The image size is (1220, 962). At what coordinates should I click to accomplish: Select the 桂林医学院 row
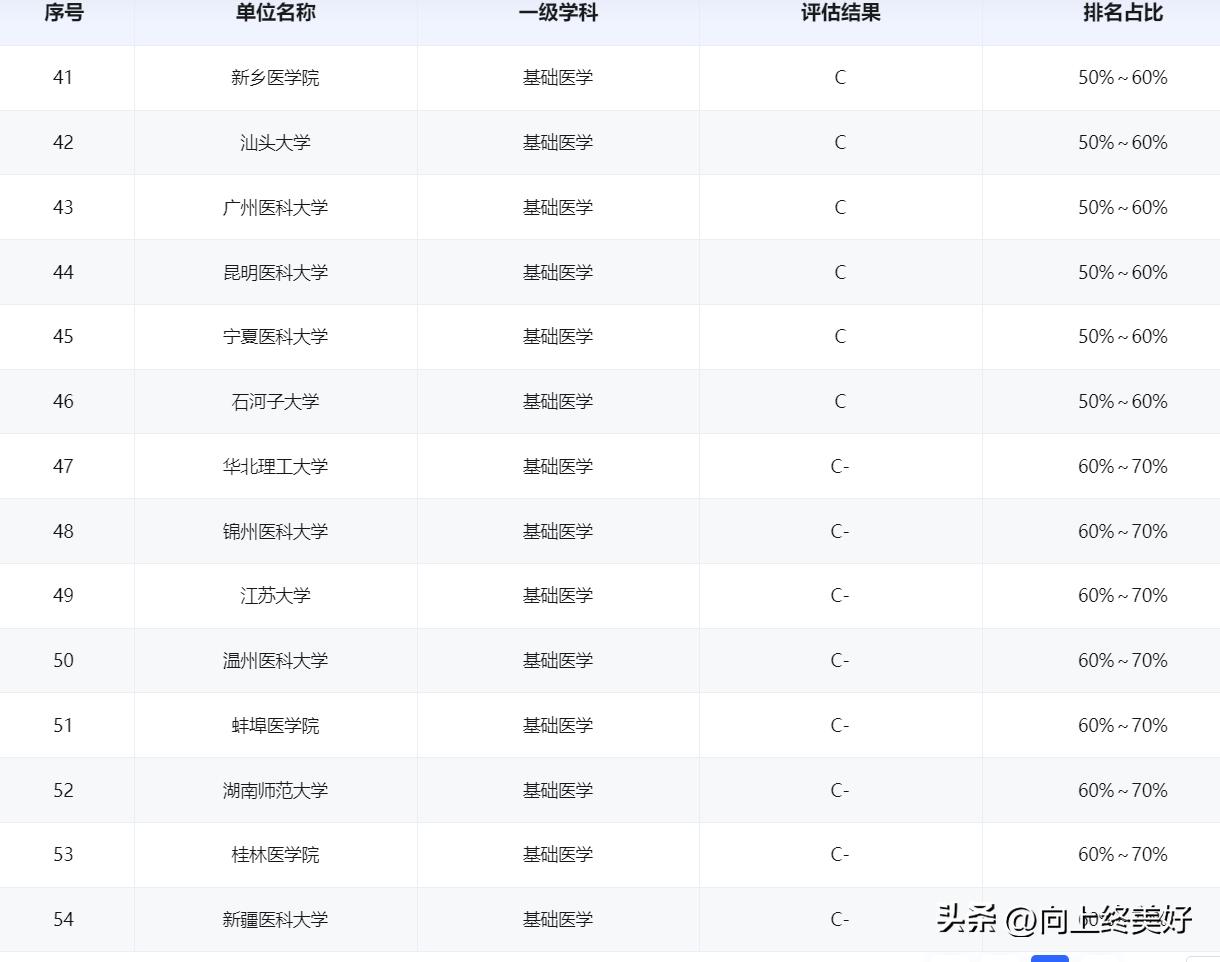(x=275, y=854)
